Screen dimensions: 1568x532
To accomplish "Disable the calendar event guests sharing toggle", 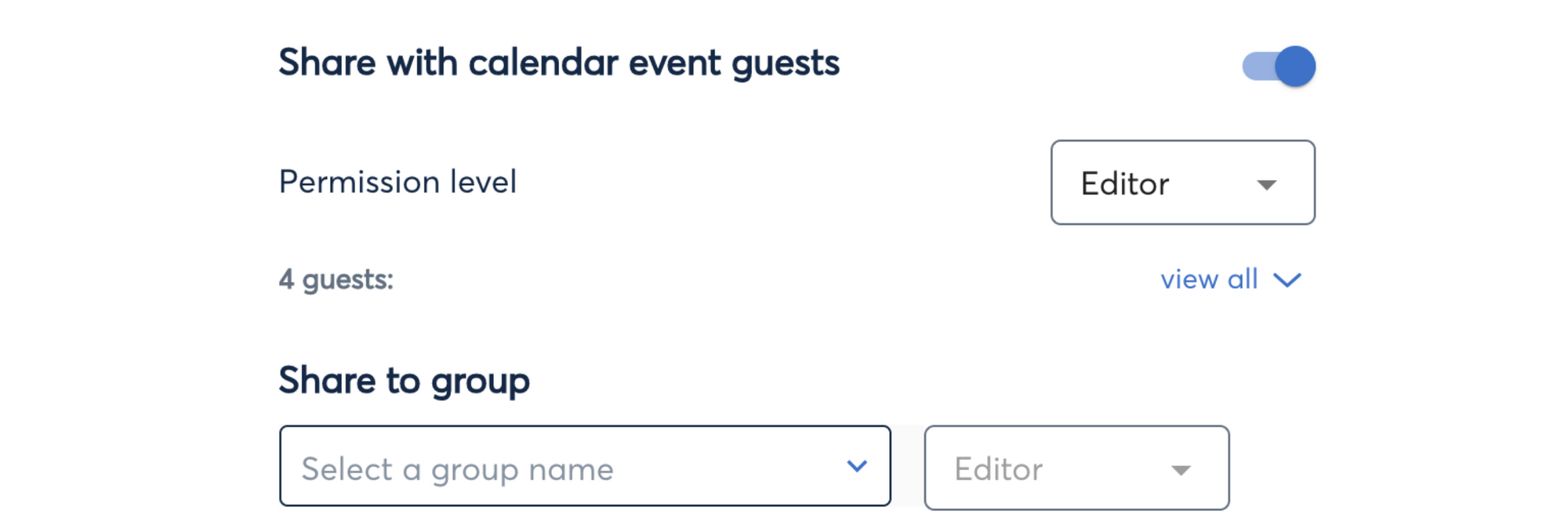I will (1278, 67).
